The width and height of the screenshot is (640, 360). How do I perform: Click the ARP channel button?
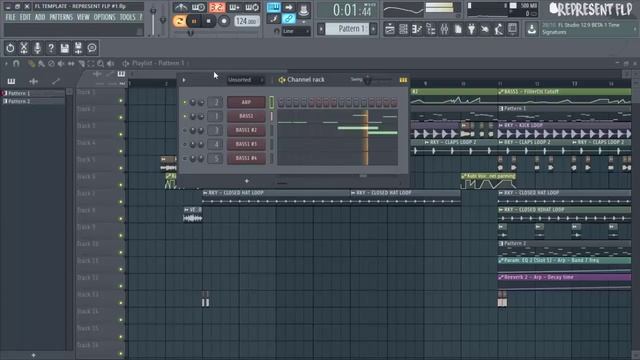pyautogui.click(x=246, y=102)
